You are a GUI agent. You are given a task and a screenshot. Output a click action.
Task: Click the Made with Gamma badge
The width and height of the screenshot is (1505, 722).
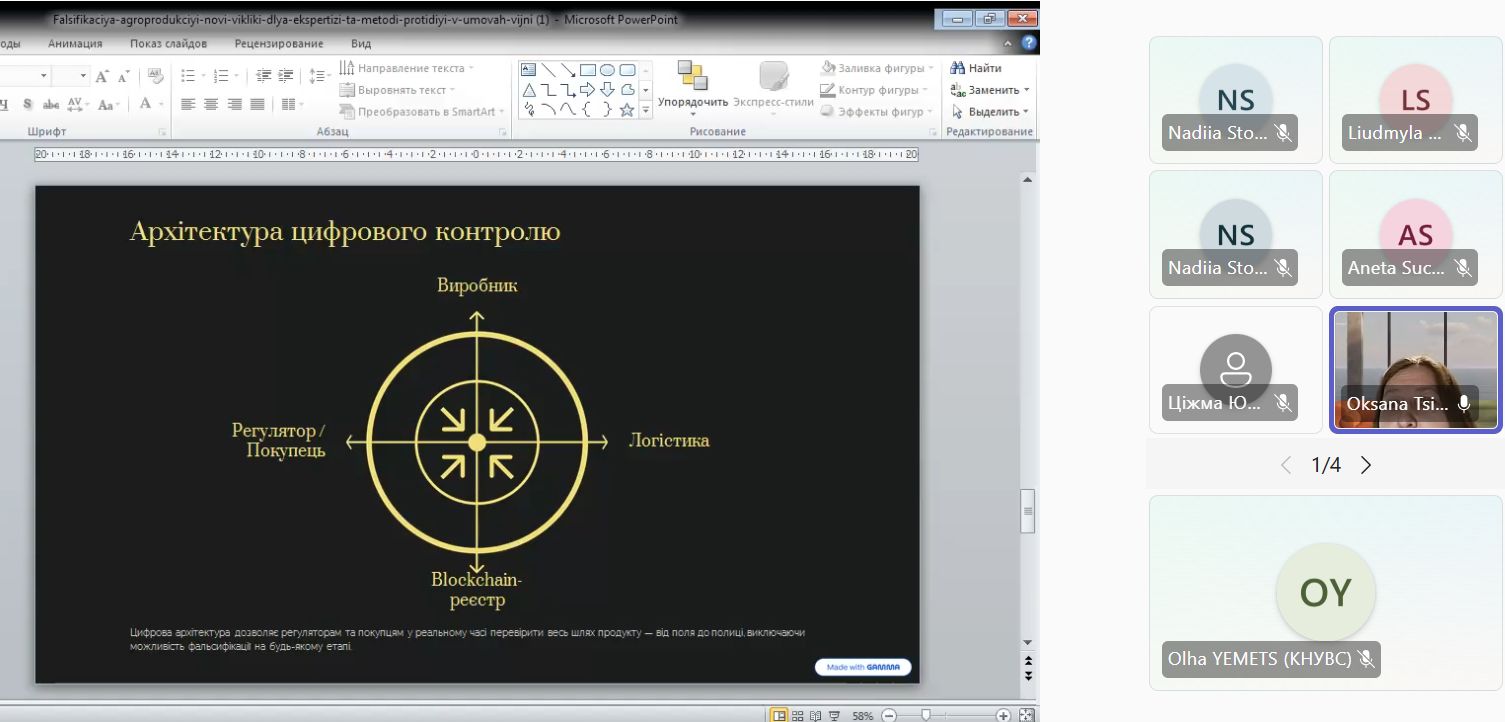click(863, 667)
